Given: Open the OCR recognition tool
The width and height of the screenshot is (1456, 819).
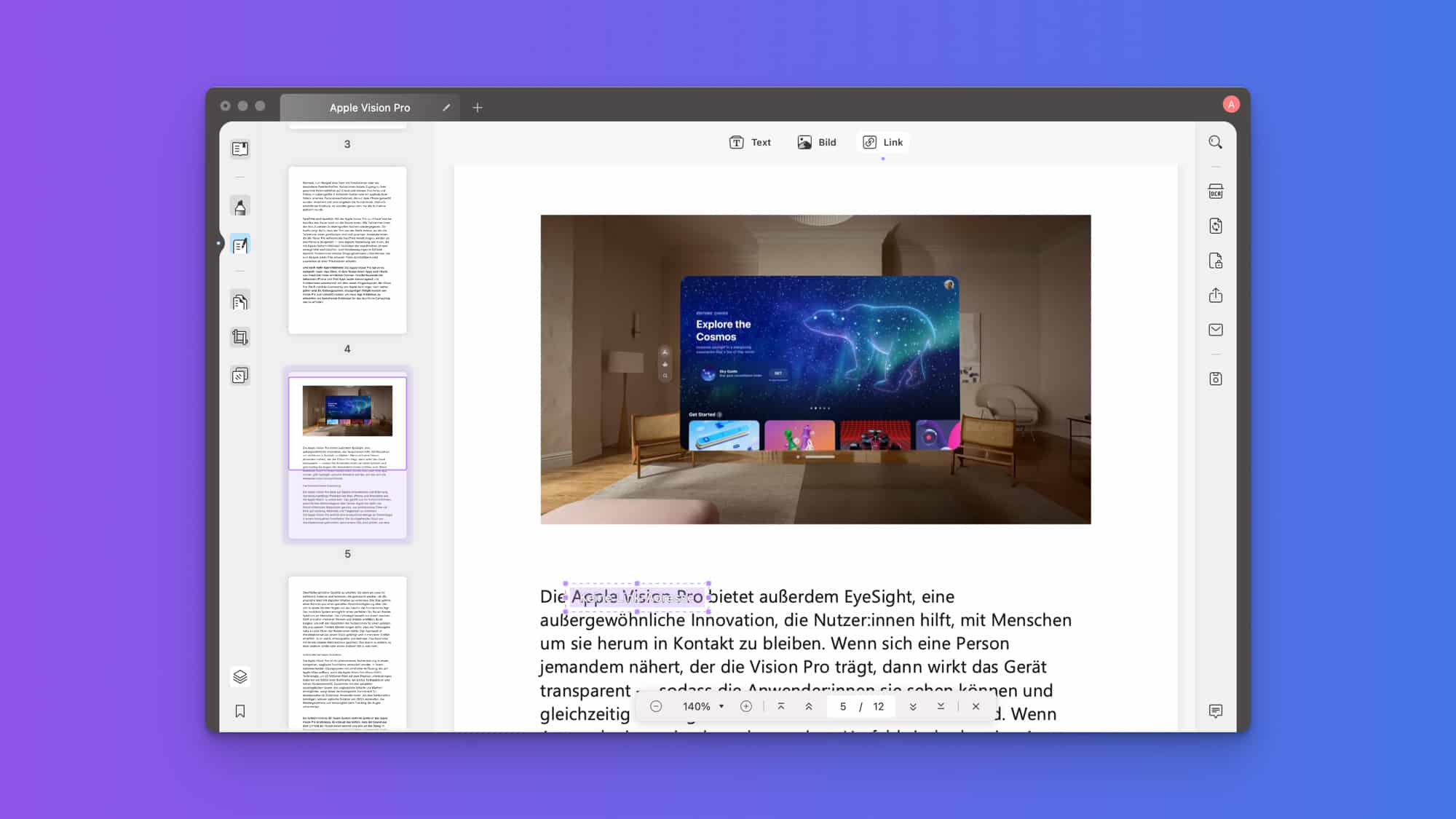Looking at the screenshot, I should [x=1215, y=191].
